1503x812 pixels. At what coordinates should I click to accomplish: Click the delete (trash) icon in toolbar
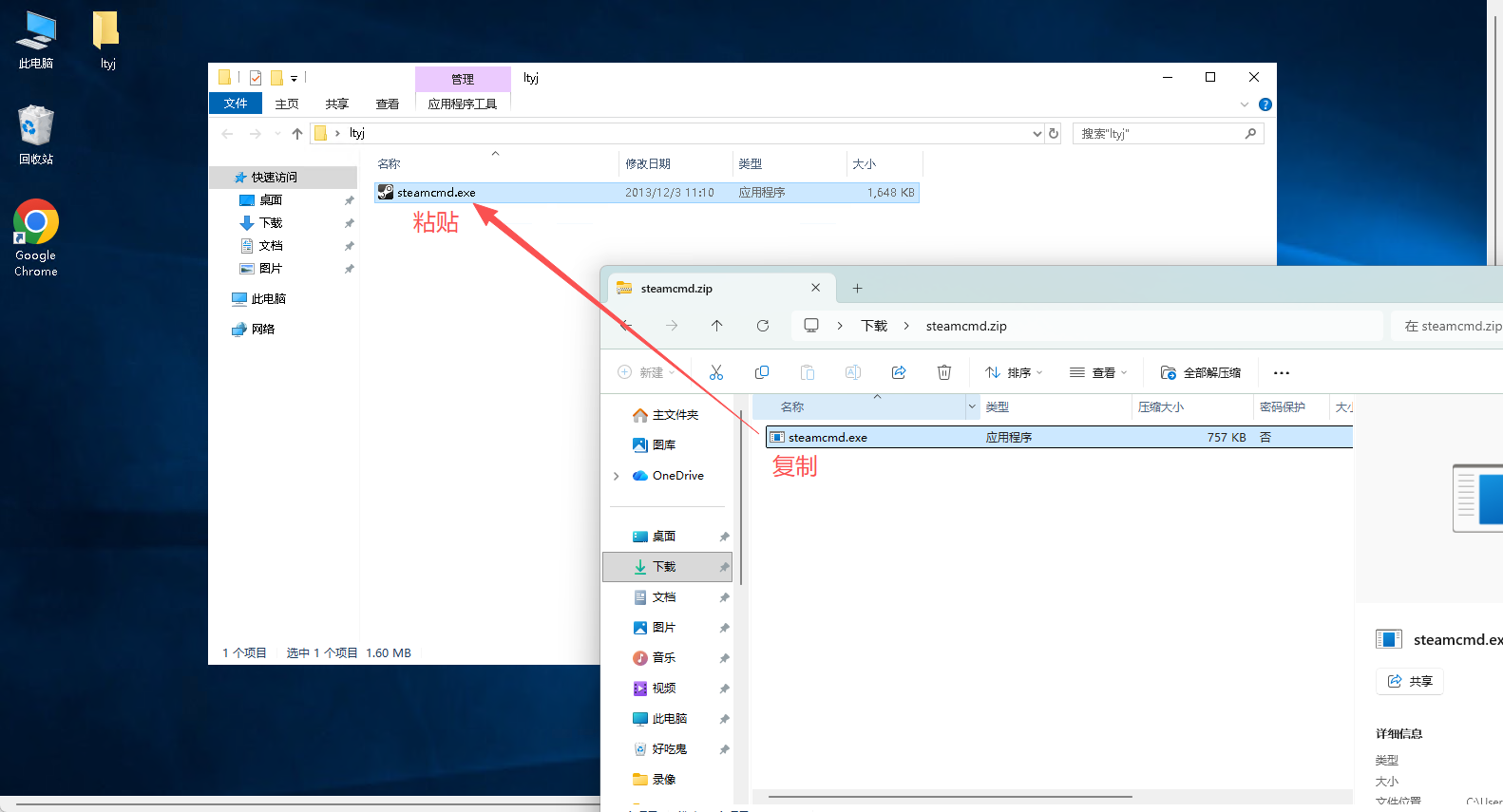tap(944, 372)
